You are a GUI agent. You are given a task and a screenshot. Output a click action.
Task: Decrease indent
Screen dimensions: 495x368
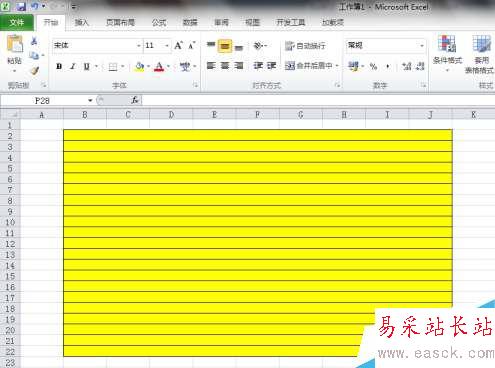[258, 66]
